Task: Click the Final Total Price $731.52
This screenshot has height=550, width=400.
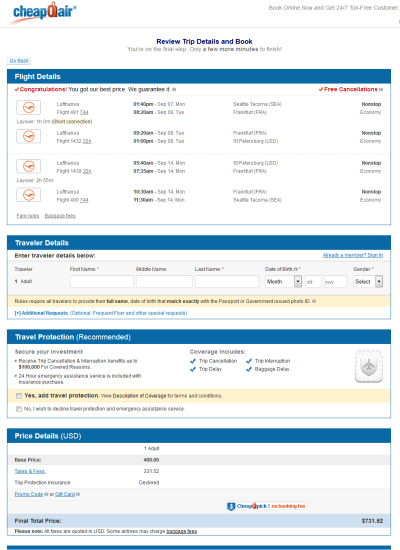Action: 372,521
